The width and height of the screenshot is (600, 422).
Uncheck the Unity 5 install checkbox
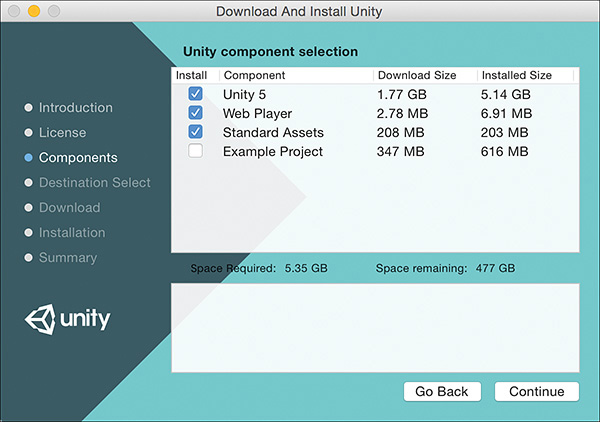coord(195,94)
